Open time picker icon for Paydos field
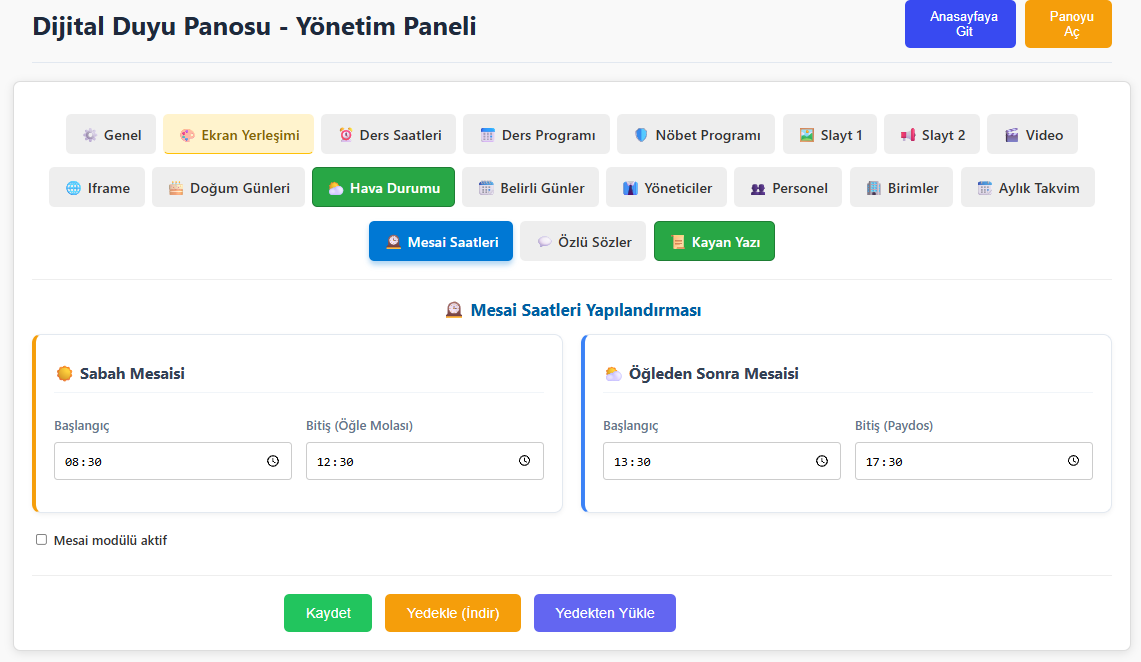The image size is (1141, 662). (x=1073, y=461)
